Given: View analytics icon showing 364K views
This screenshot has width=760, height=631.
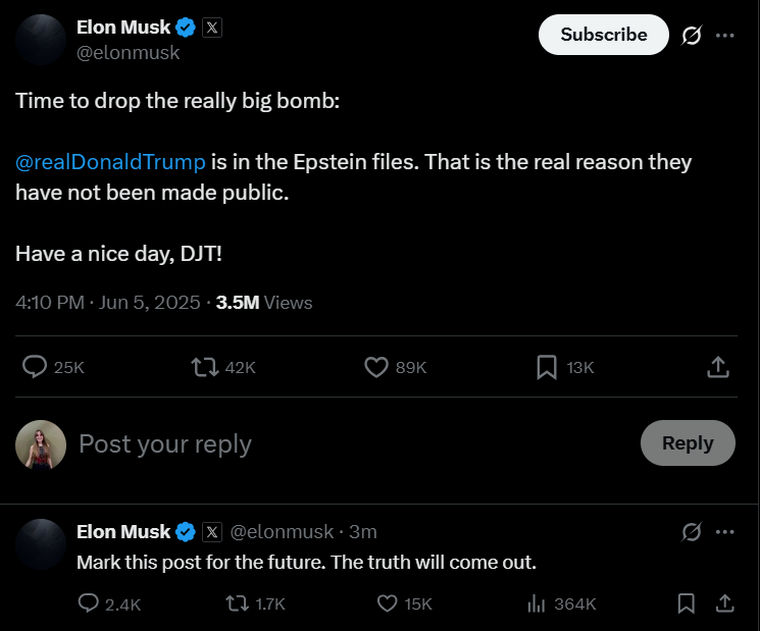Looking at the screenshot, I should click(536, 604).
